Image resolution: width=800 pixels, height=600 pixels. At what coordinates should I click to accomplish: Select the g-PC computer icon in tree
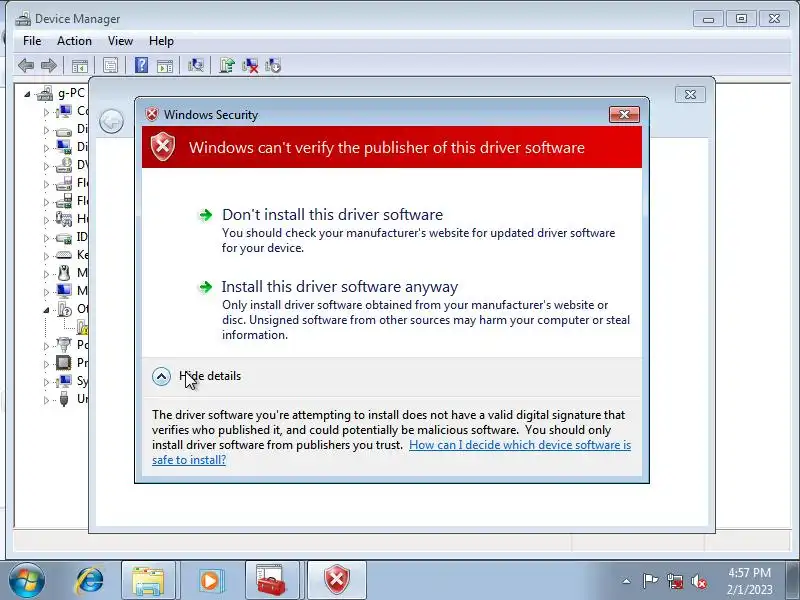click(45, 93)
